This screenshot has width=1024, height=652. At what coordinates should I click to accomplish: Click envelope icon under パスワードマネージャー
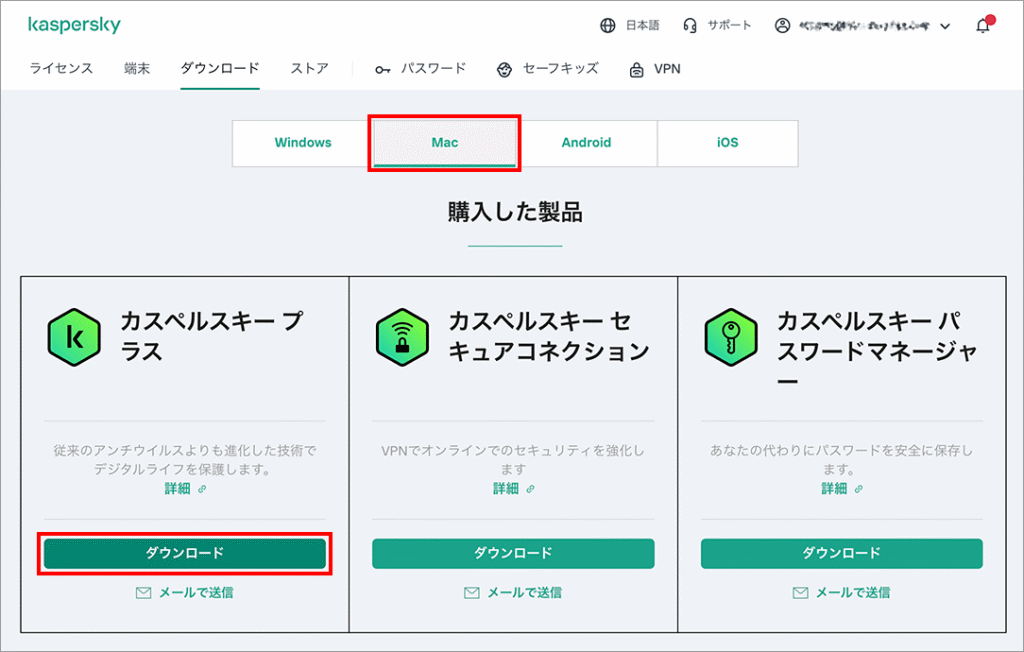800,593
